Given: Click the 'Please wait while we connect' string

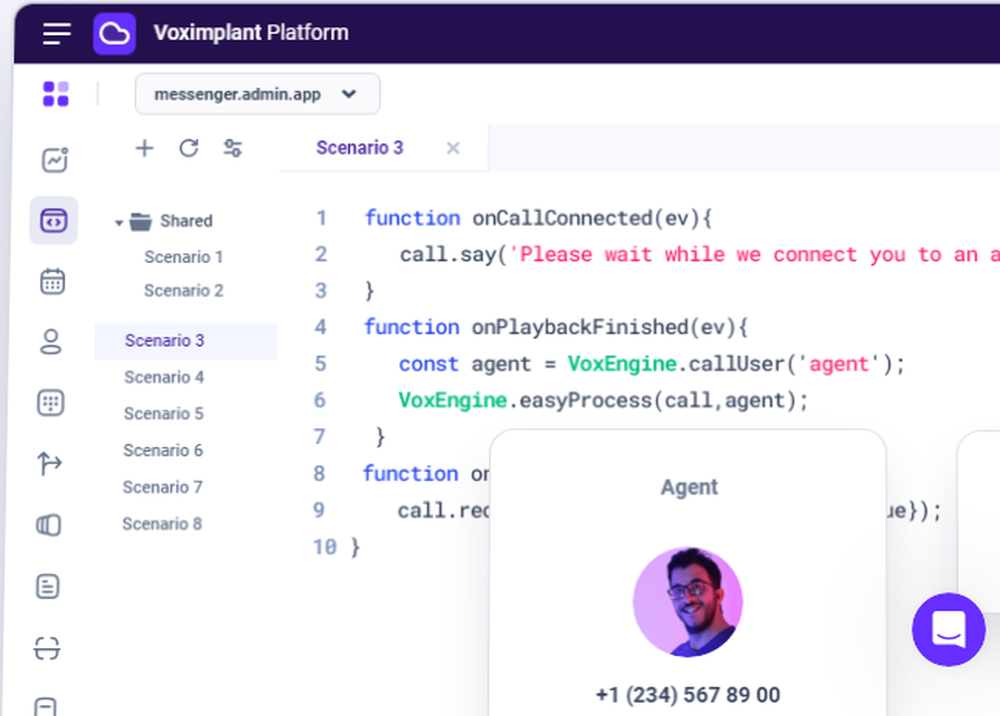Looking at the screenshot, I should (754, 255).
